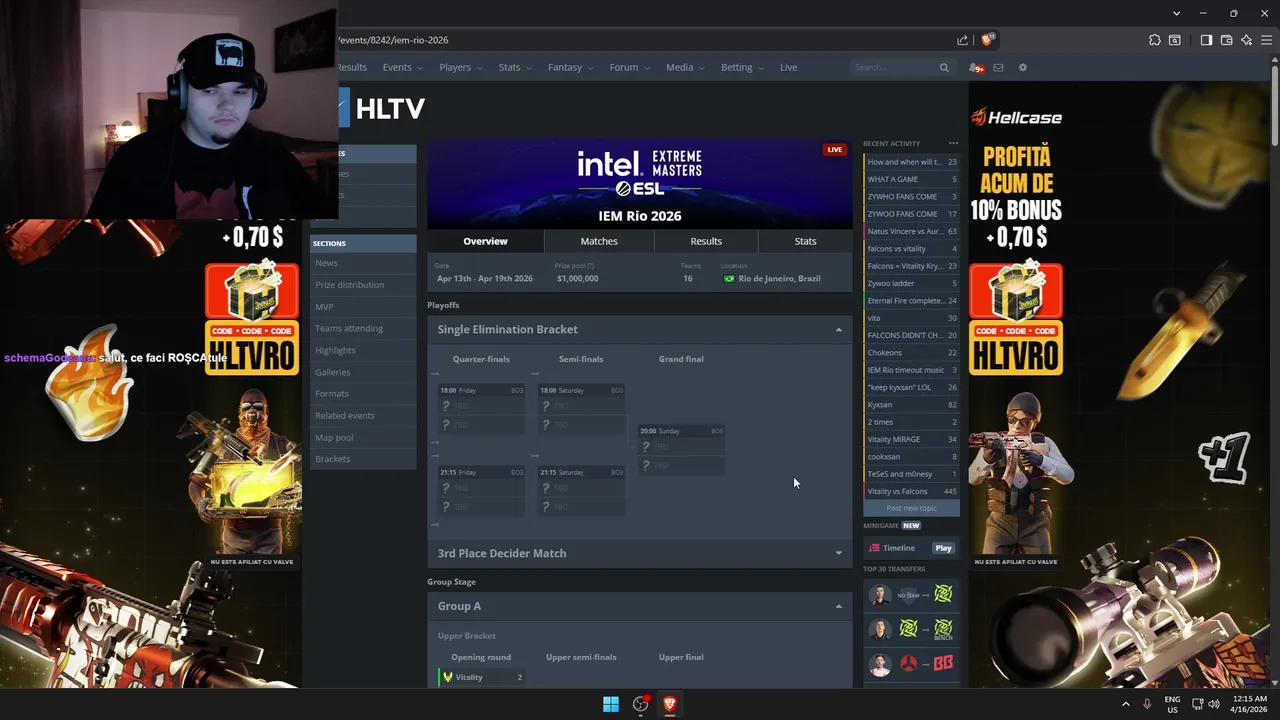Image resolution: width=1280 pixels, height=720 pixels.
Task: Open the 'Natus Vincere vs Aur...' forum topic
Action: (911, 231)
